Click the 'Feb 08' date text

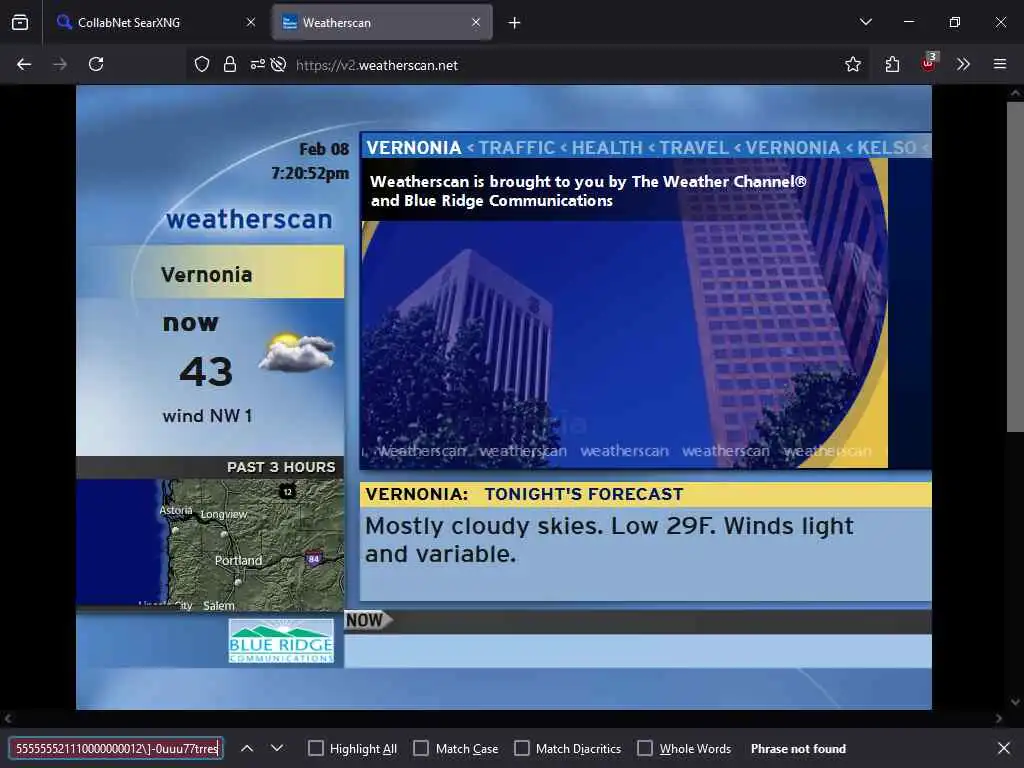[x=324, y=149]
